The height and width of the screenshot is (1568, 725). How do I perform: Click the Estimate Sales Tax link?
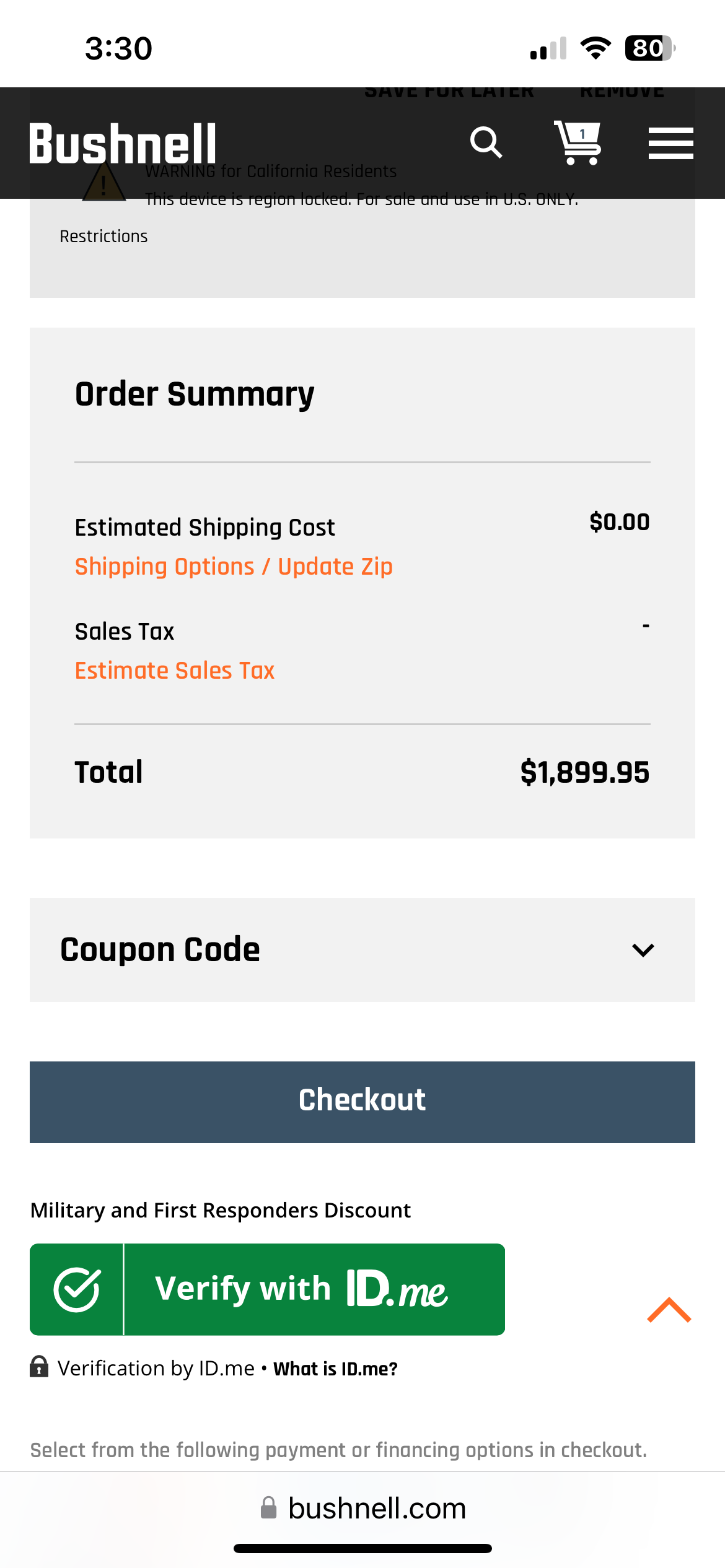(x=174, y=671)
